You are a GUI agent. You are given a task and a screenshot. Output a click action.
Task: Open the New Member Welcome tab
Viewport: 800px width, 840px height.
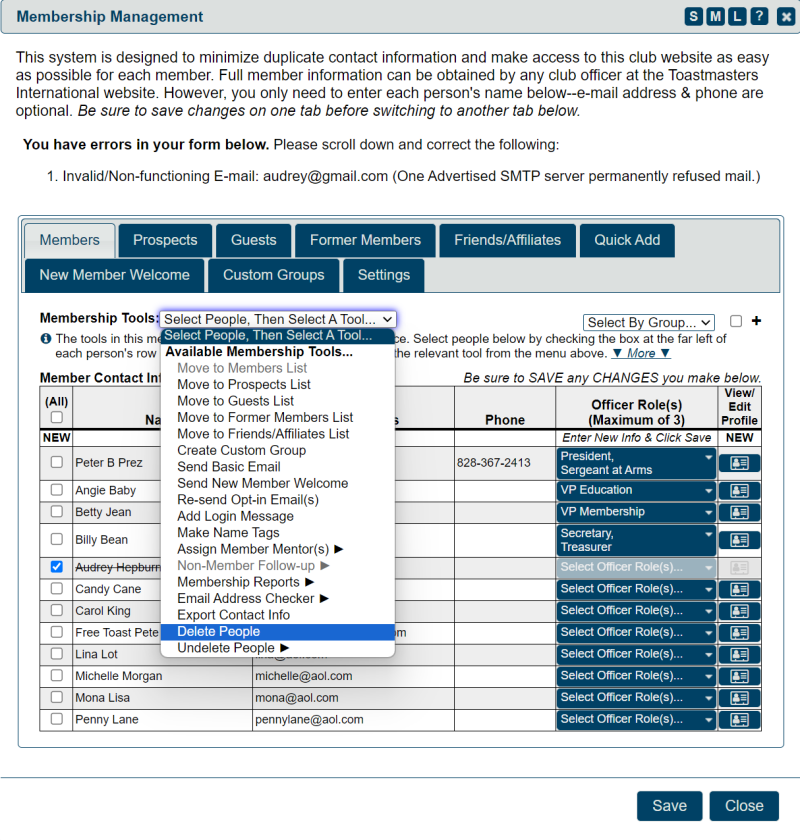(114, 275)
